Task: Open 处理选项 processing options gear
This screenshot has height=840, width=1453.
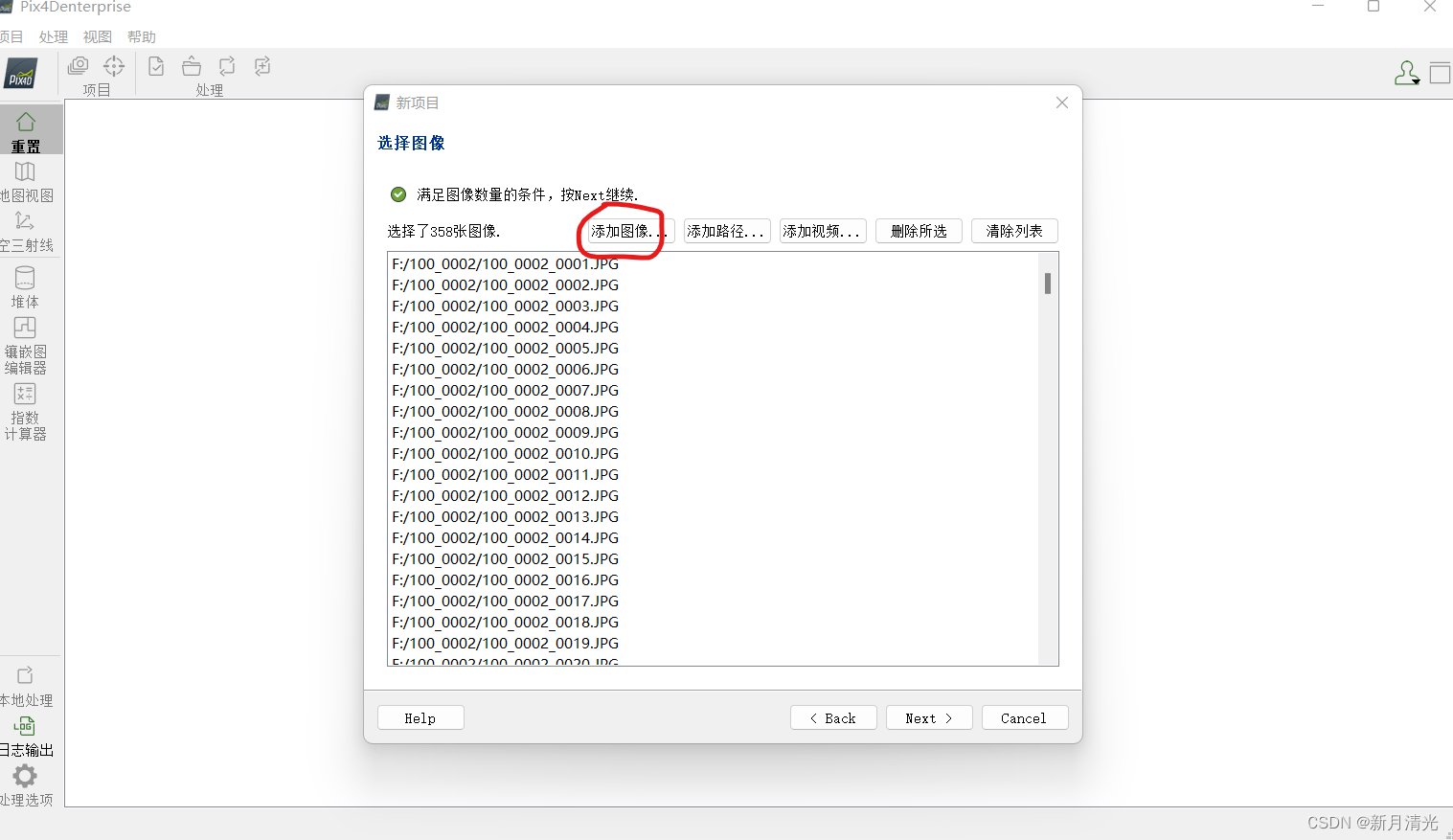Action: 26,785
